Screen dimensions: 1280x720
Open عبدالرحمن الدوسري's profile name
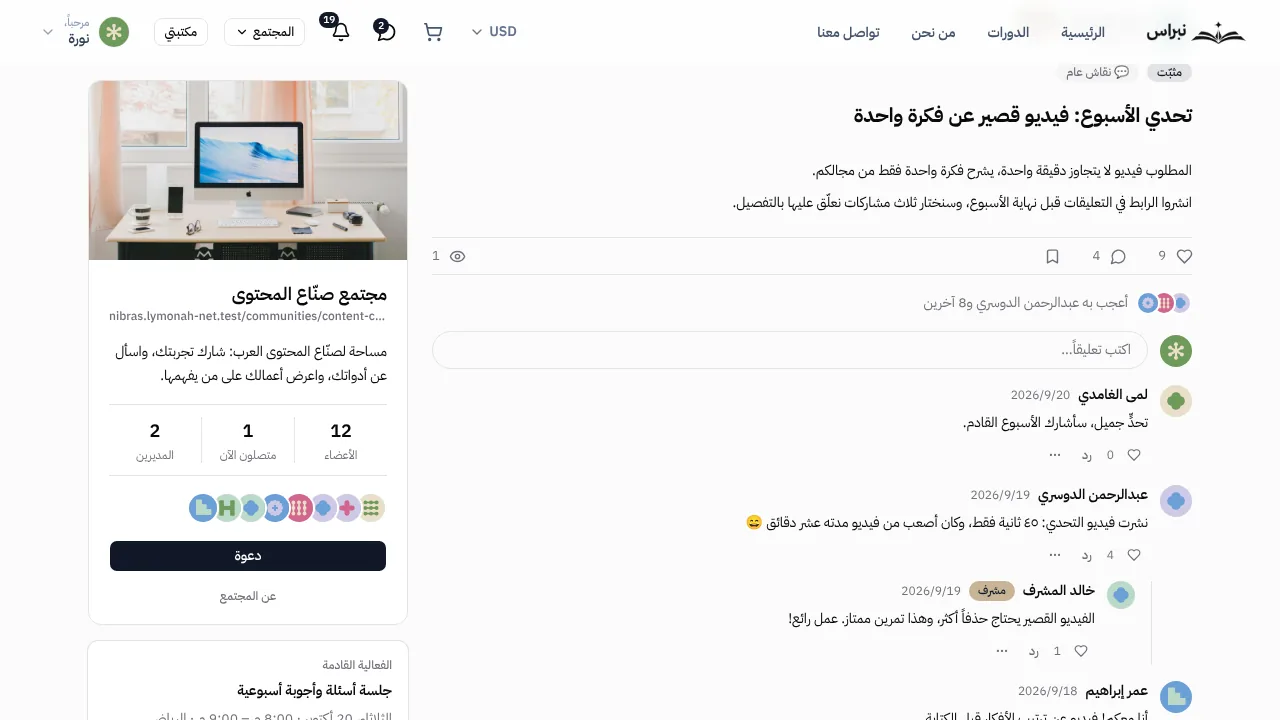(x=1093, y=495)
